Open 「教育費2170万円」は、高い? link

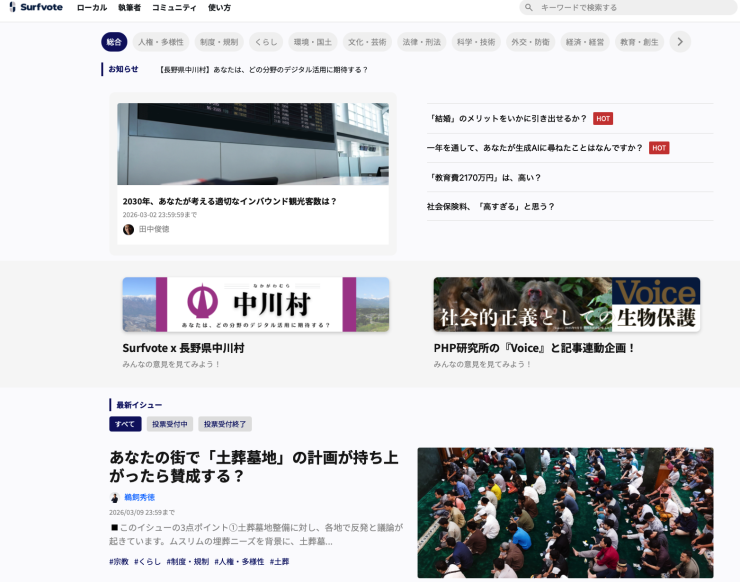click(x=484, y=177)
